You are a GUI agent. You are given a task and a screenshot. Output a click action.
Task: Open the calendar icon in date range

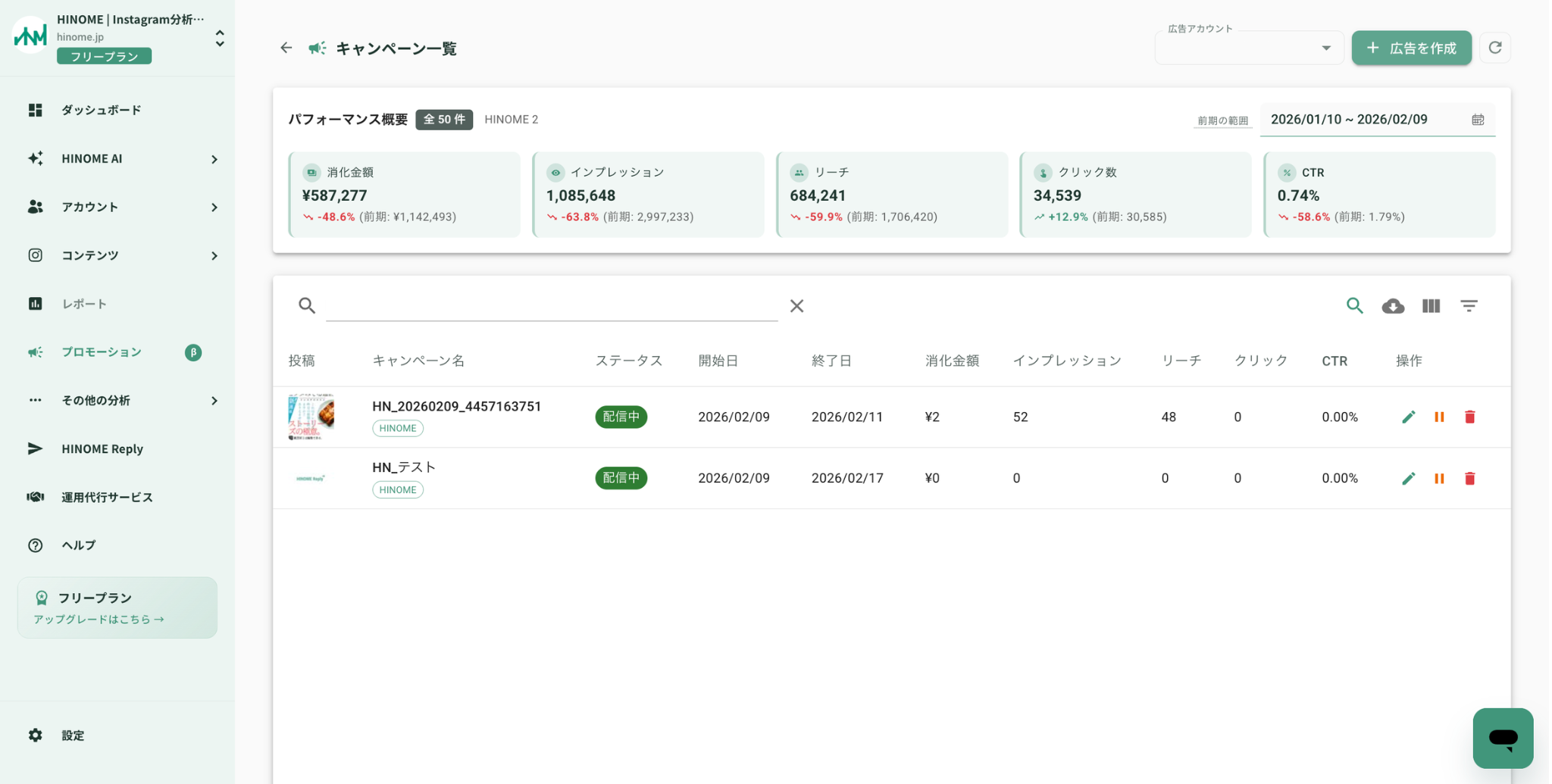click(1477, 120)
